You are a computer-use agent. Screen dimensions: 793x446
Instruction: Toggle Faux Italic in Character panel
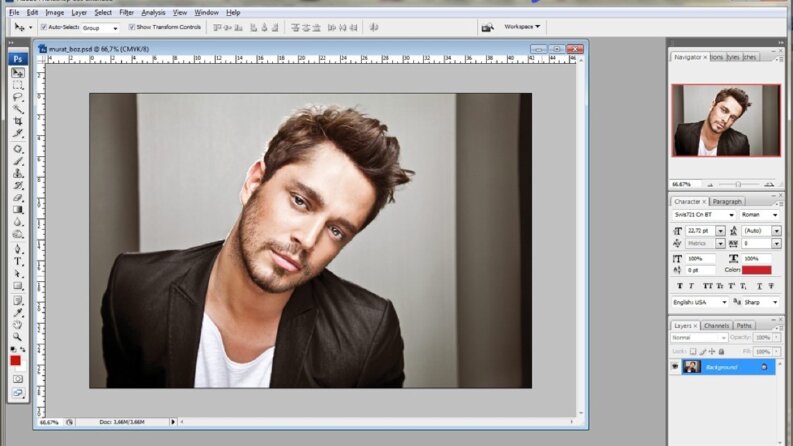[x=691, y=286]
